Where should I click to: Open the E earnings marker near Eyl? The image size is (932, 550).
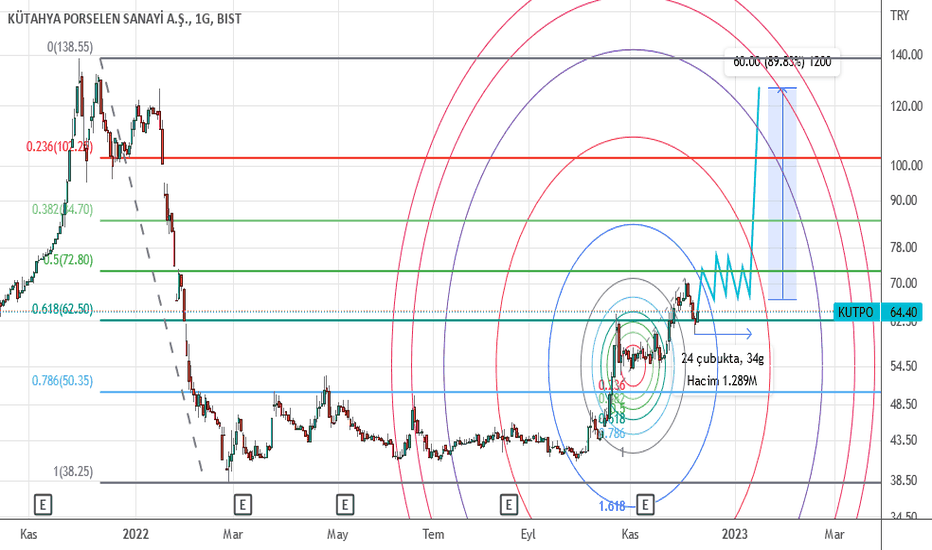coord(508,505)
